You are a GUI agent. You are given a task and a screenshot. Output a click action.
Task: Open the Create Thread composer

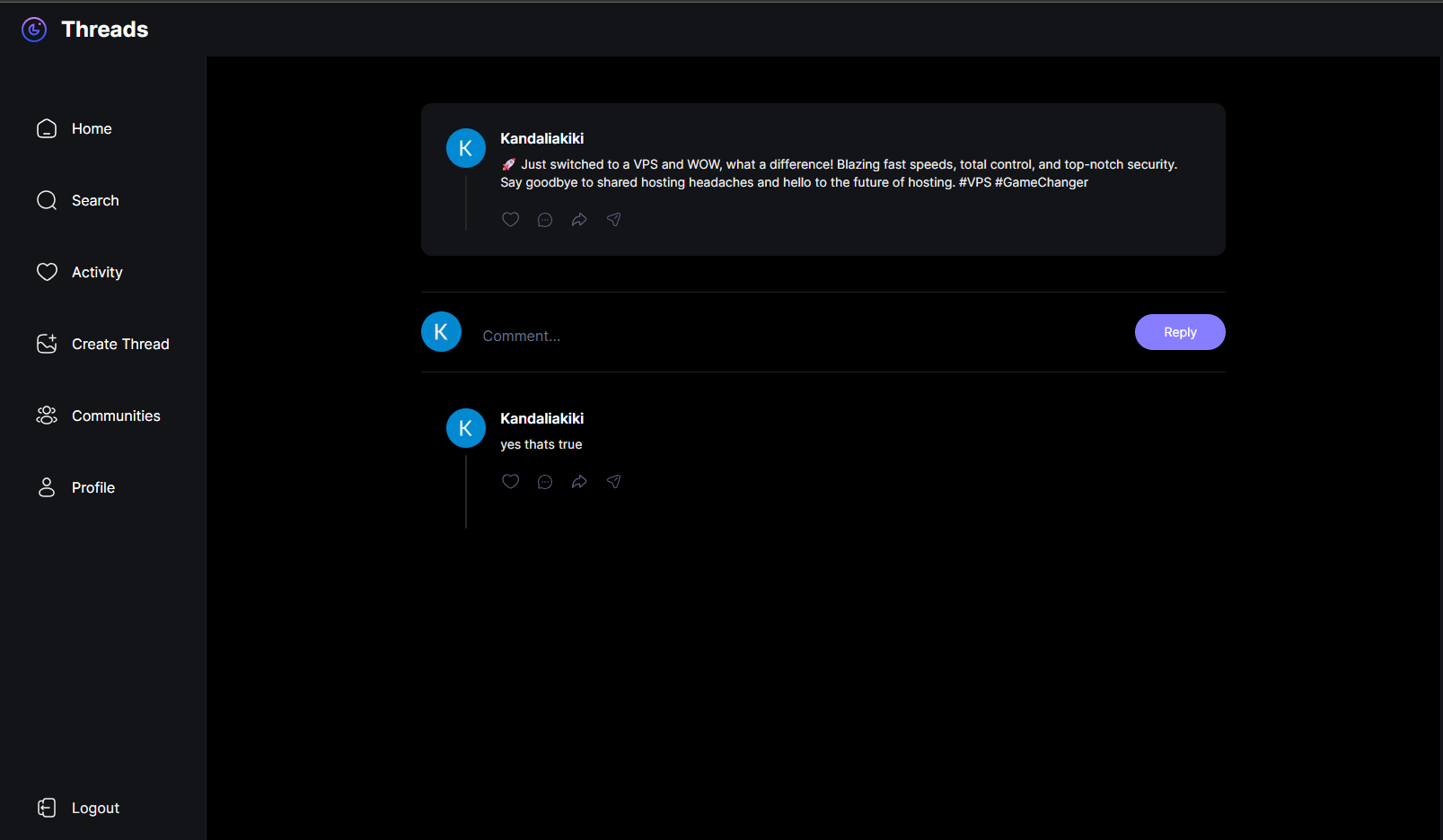click(x=120, y=344)
